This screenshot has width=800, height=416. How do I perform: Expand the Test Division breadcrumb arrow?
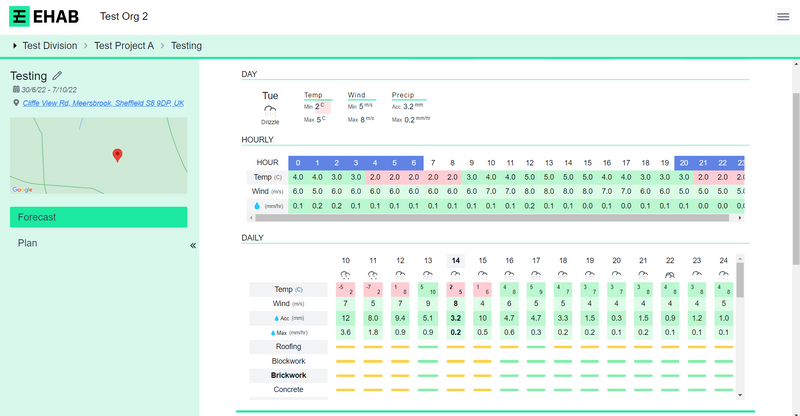click(15, 46)
